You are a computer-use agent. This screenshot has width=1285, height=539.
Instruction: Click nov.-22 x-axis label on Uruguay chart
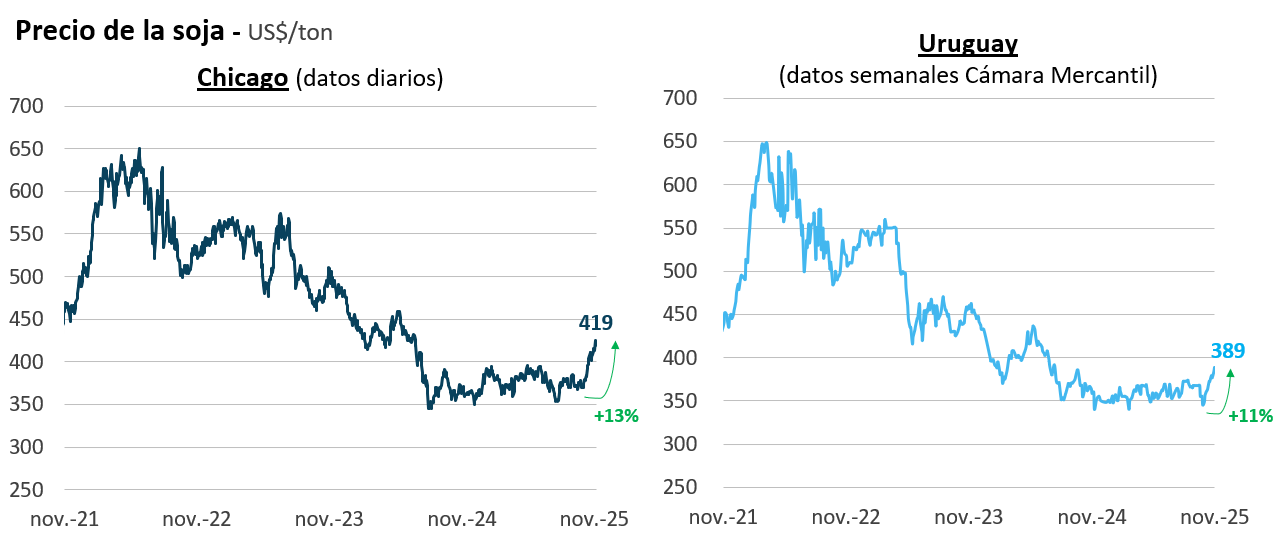pos(846,517)
